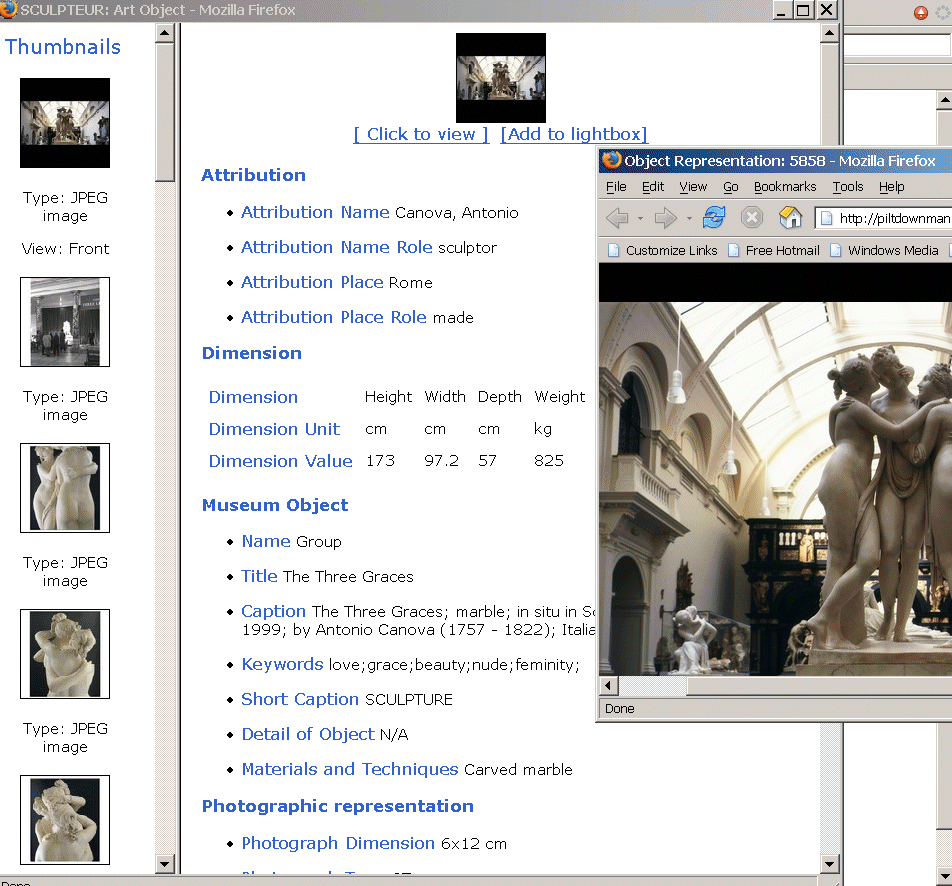Viewport: 952px width, 886px height.
Task: Select the bottom sidebar statue thumbnail
Action: tap(65, 820)
